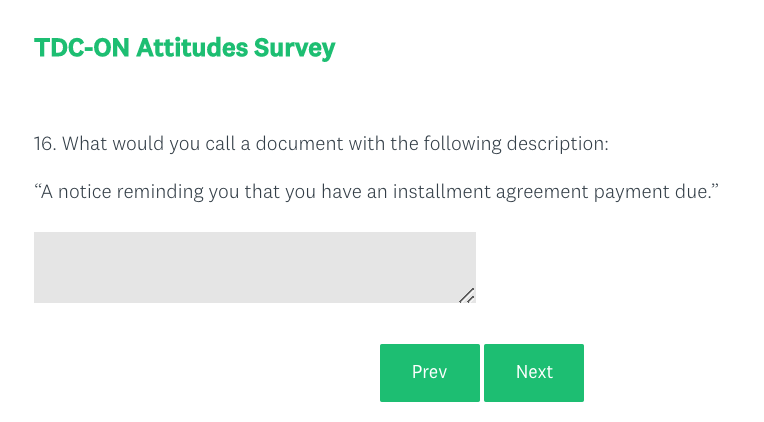The image size is (764, 422).
Task: Go to the next survey page
Action: 533,372
